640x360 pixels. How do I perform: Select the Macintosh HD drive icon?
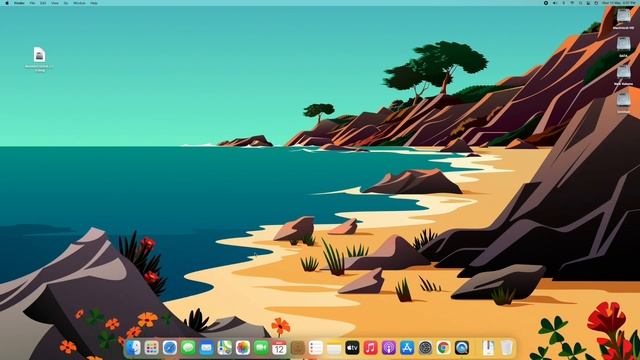(623, 19)
